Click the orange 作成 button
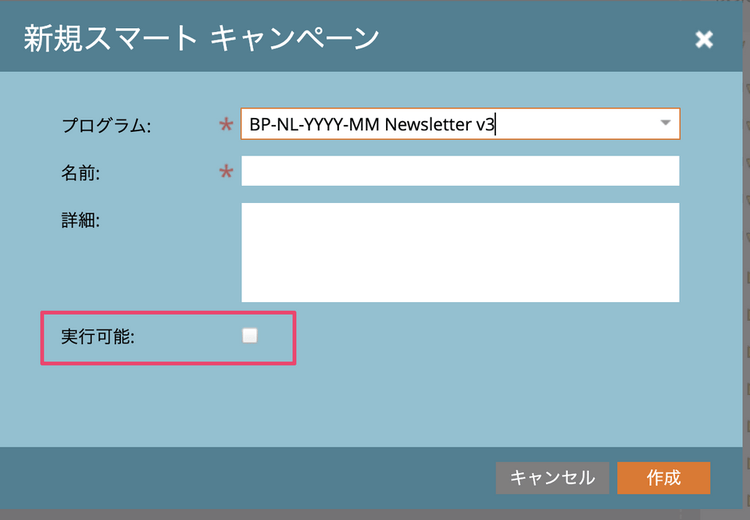The width and height of the screenshot is (750, 520). (663, 477)
